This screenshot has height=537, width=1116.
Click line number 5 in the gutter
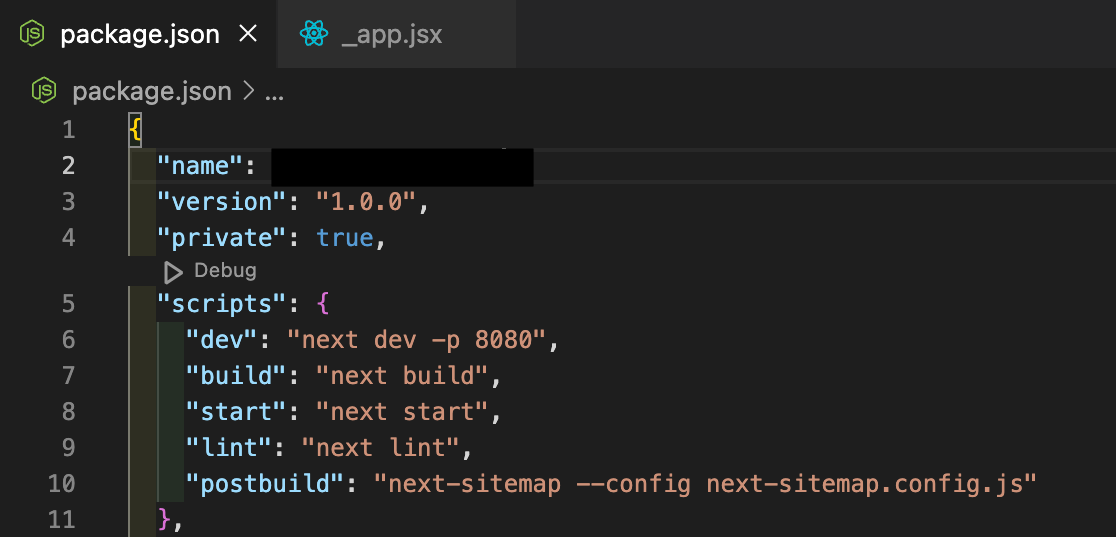[x=68, y=305]
